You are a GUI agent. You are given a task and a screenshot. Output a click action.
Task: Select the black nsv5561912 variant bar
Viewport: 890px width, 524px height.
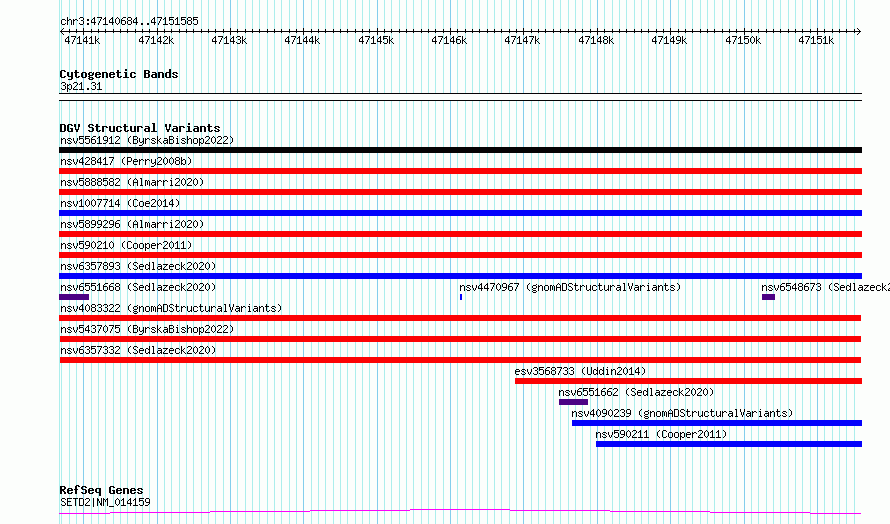pyautogui.click(x=460, y=150)
